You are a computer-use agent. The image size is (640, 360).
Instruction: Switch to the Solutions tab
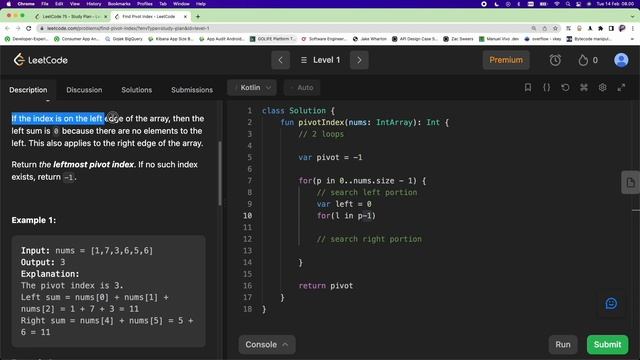tap(137, 90)
